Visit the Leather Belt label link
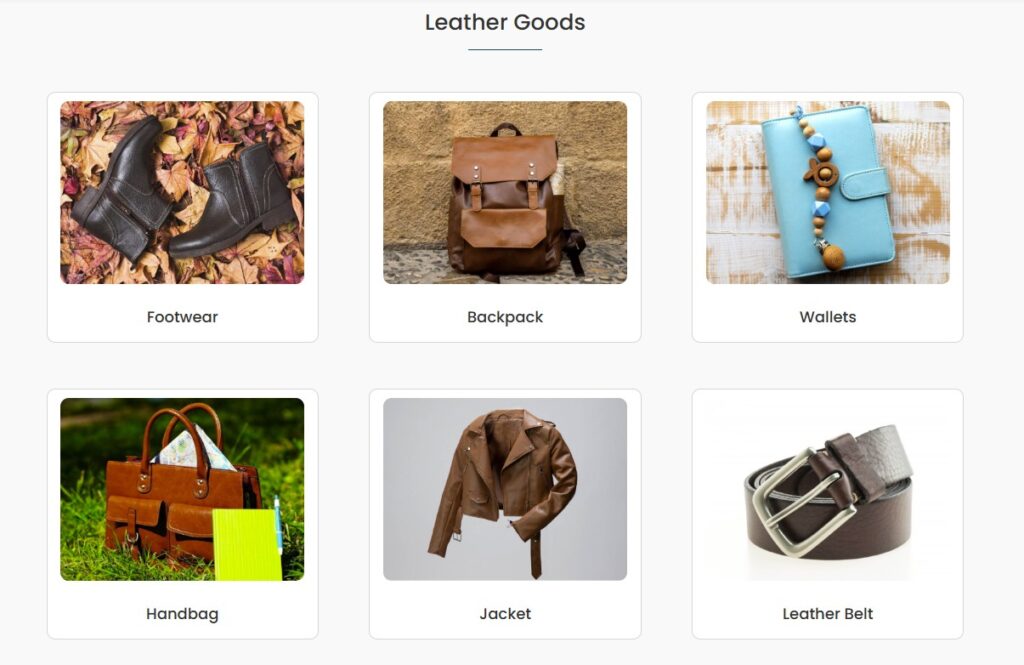 pos(827,614)
